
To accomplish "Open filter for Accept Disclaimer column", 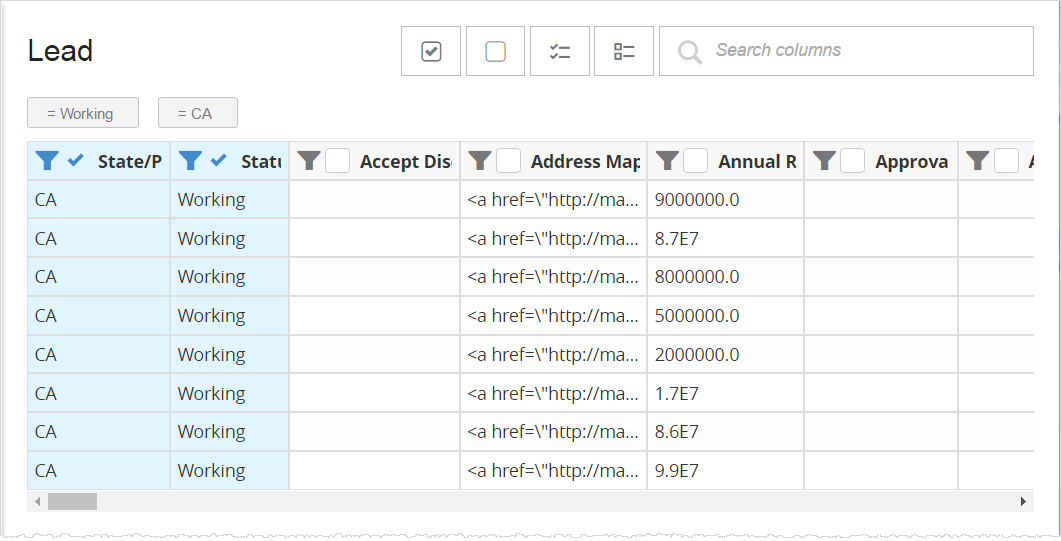I will (x=309, y=161).
